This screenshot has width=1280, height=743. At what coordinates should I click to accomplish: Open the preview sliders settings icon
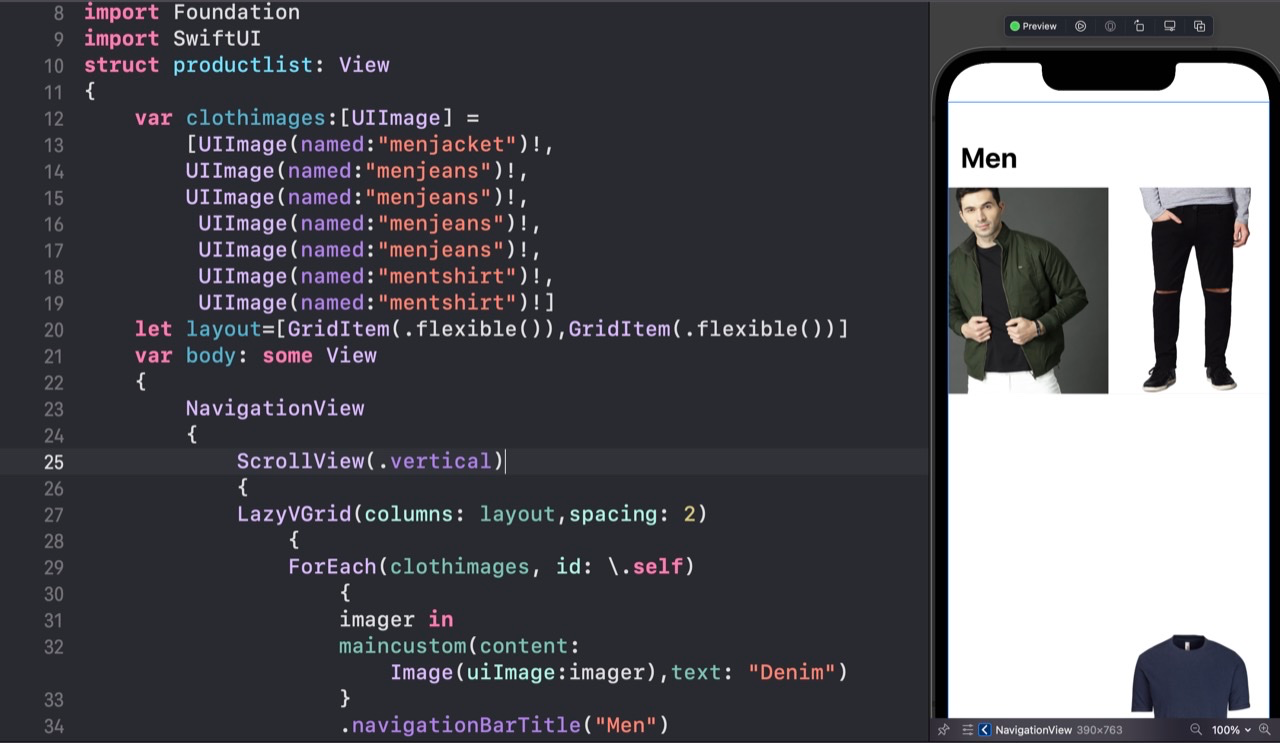pos(967,730)
